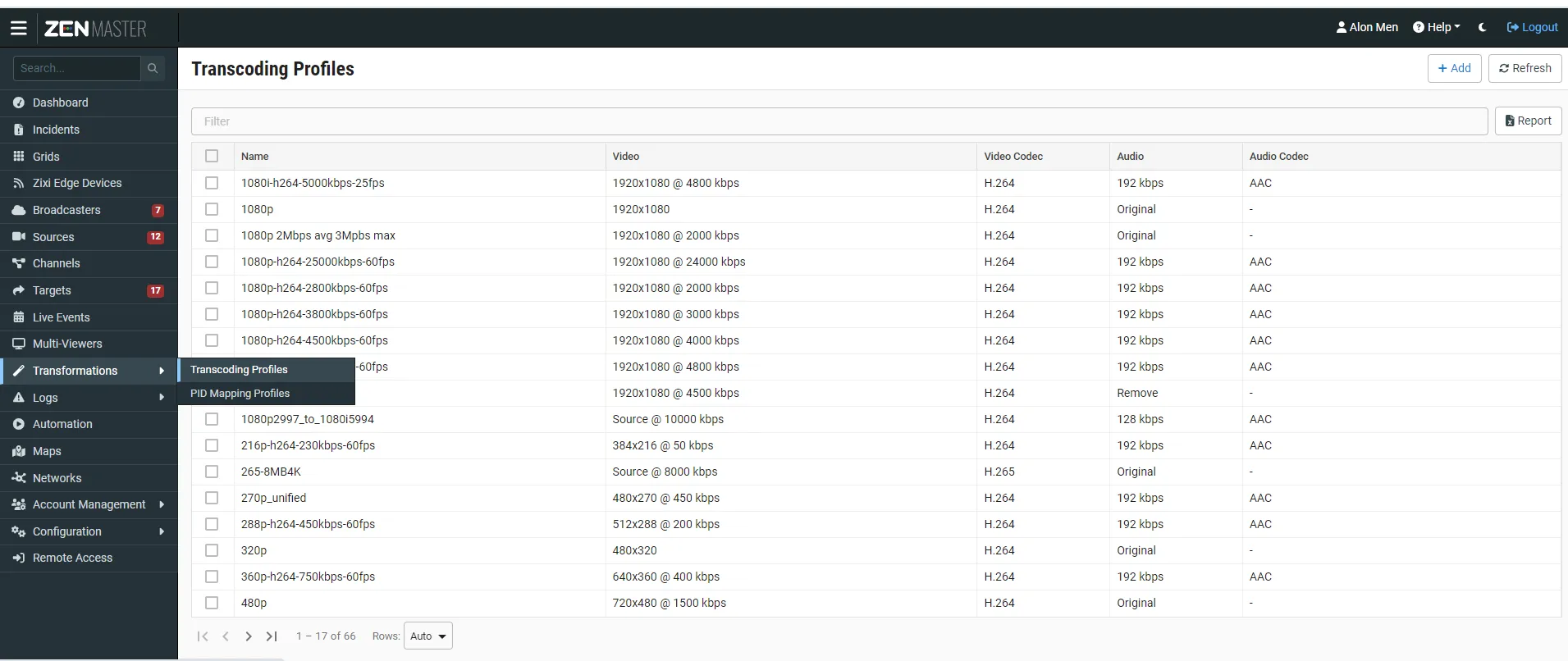Open the Help dropdown menu
This screenshot has width=1568, height=661.
click(1436, 27)
